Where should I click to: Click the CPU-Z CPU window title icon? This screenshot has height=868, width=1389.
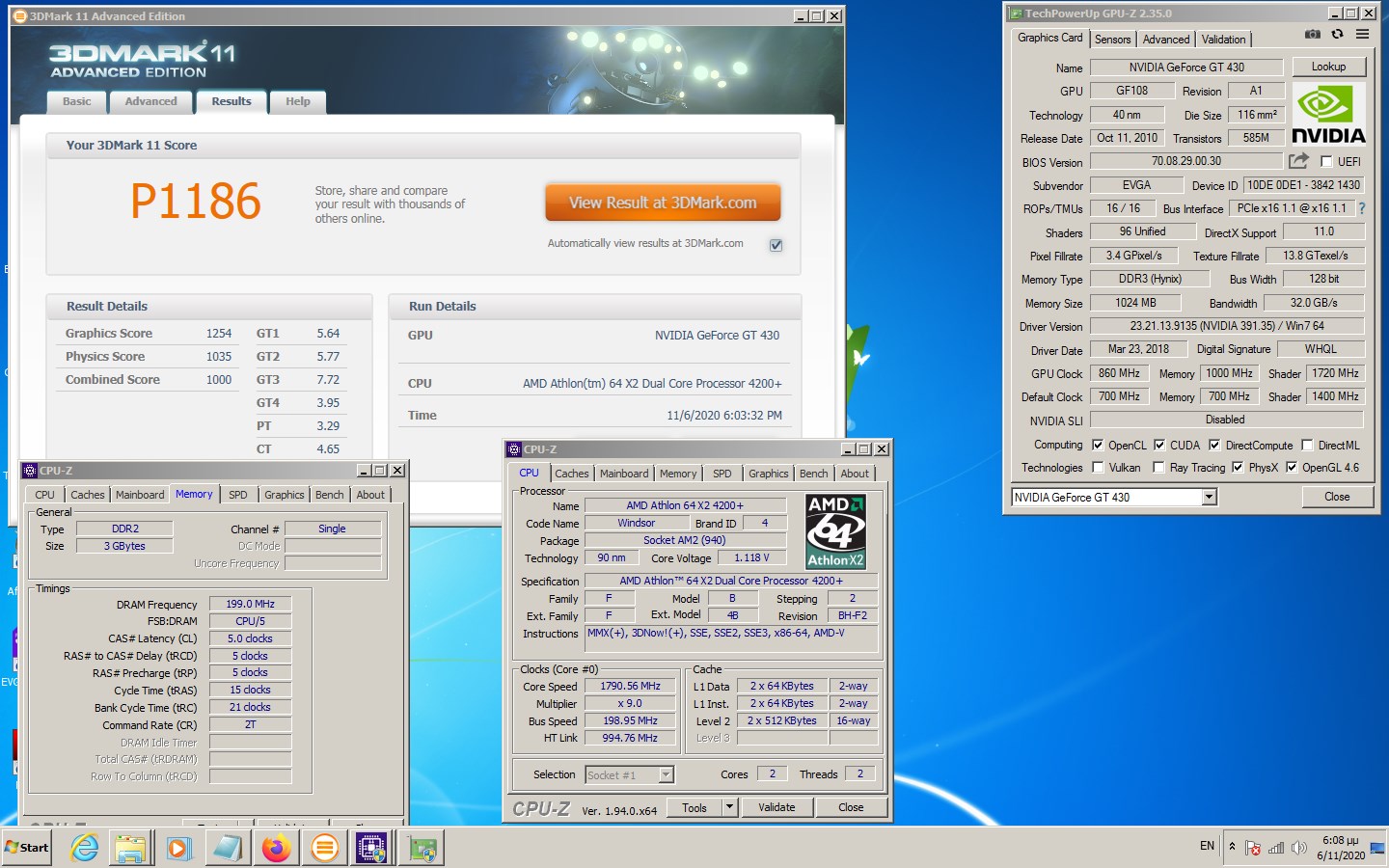(514, 449)
